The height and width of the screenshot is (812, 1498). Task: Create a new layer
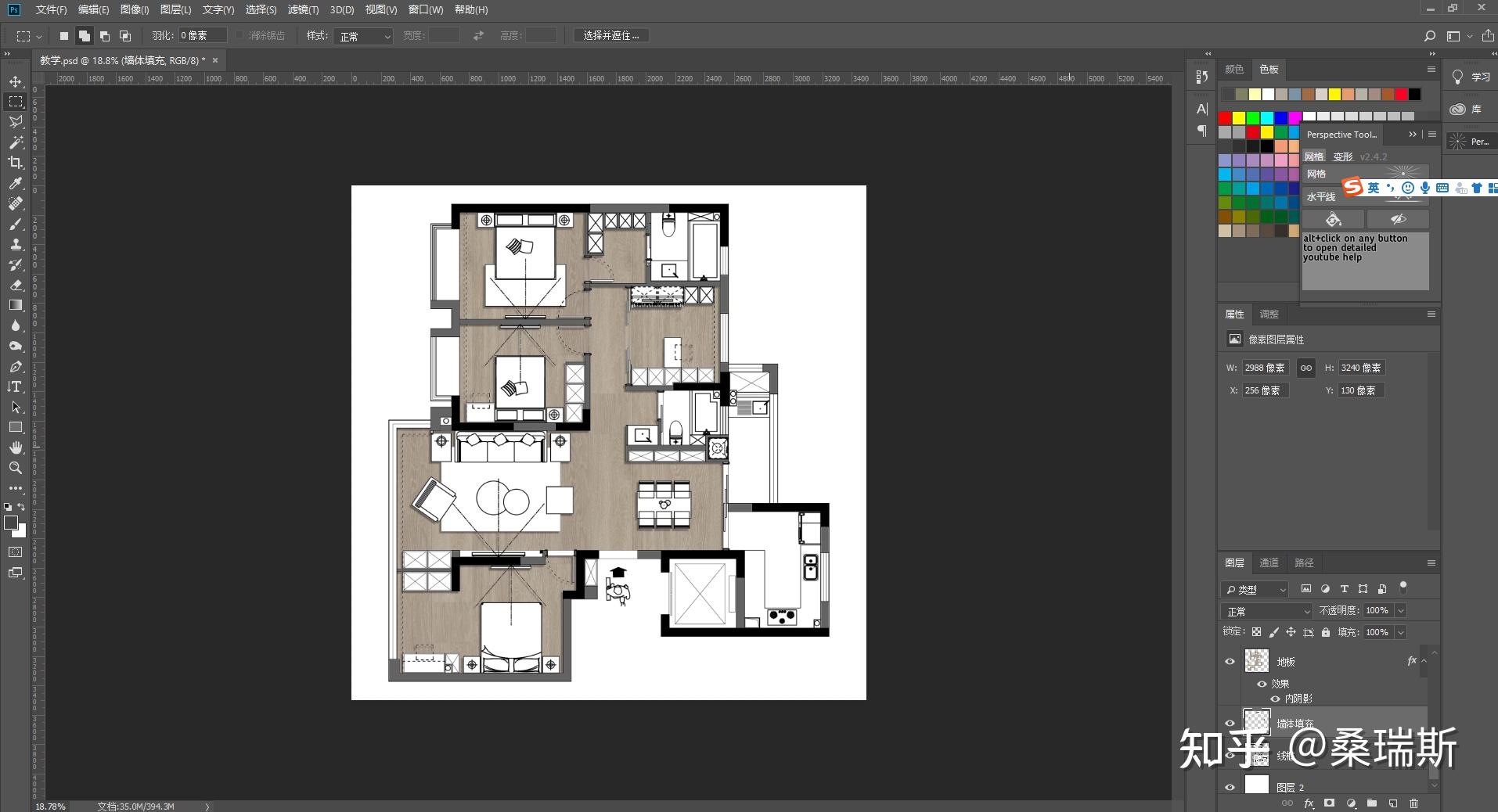coord(1393,803)
